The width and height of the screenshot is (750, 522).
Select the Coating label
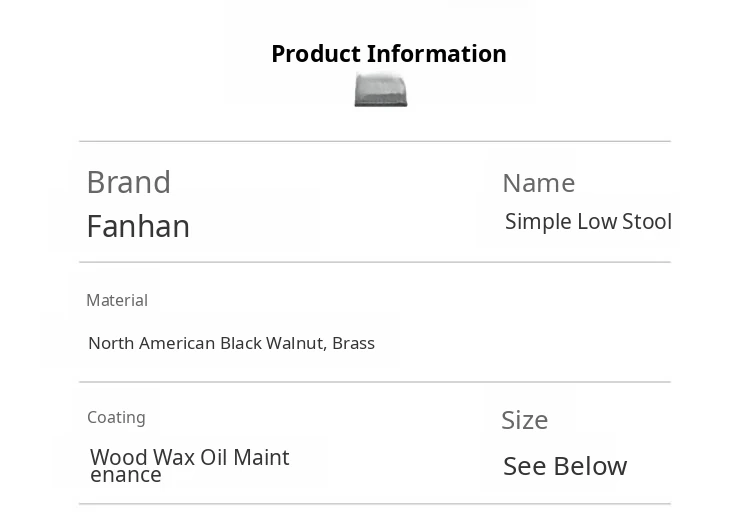tap(116, 417)
